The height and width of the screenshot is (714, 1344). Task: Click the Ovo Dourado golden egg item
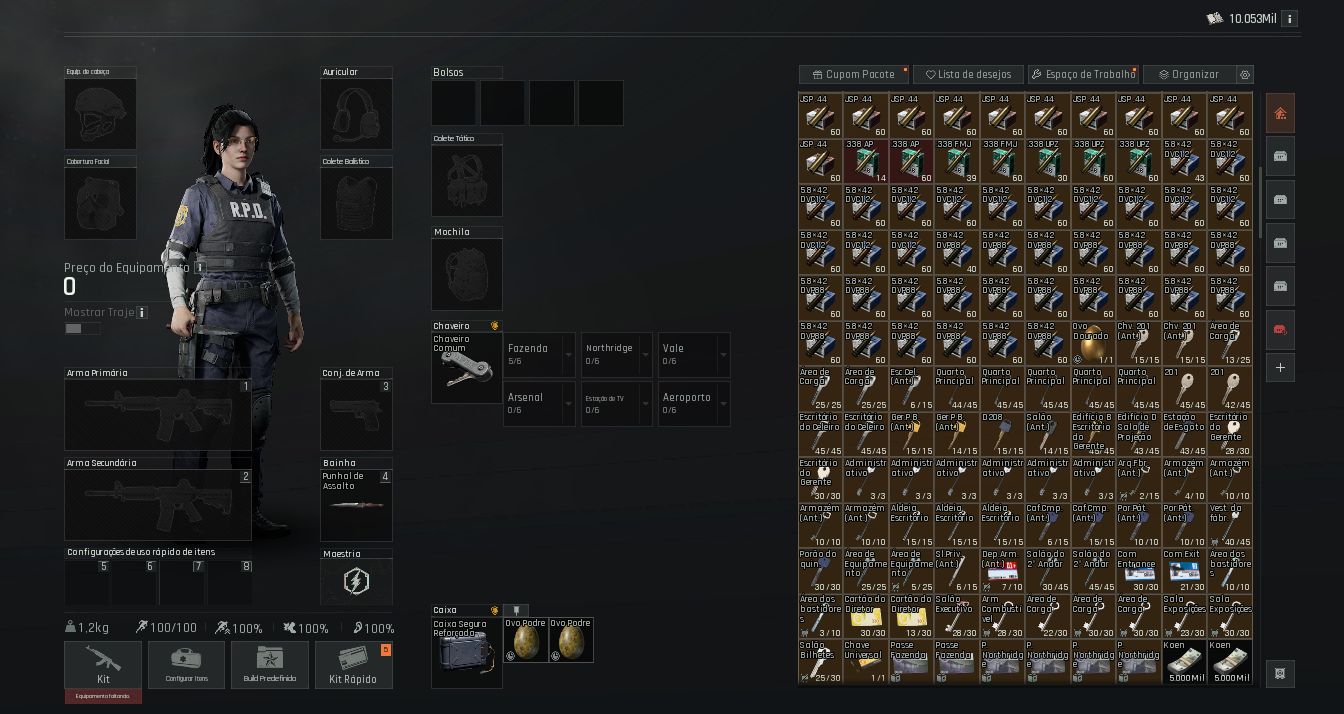click(x=1093, y=343)
